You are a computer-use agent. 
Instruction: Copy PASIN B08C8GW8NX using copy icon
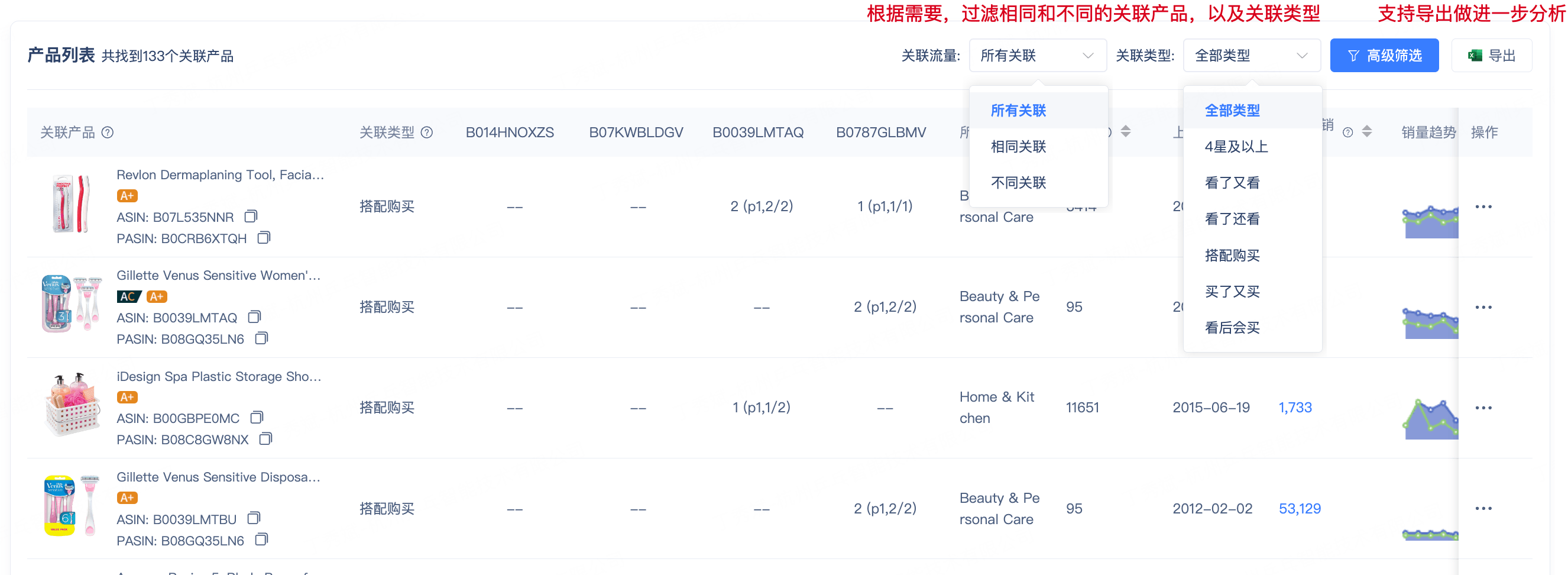[x=265, y=438]
